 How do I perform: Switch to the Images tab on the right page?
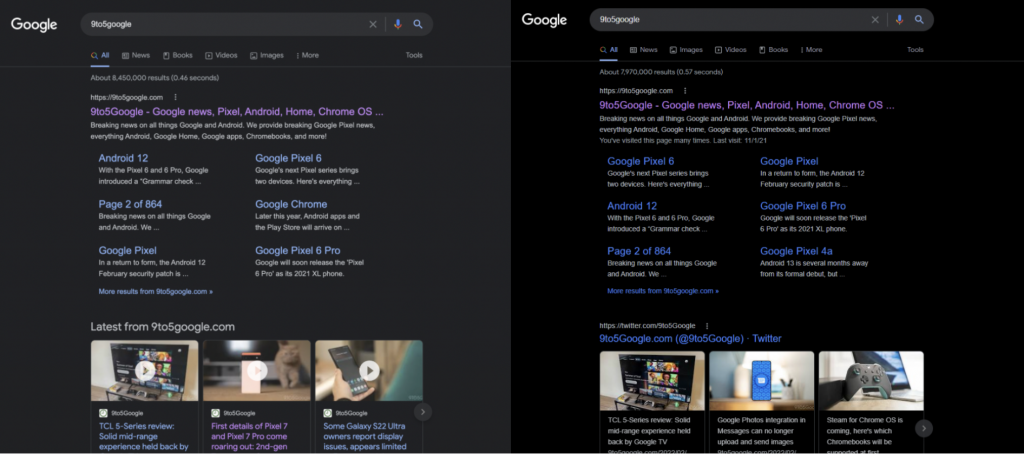coord(686,50)
